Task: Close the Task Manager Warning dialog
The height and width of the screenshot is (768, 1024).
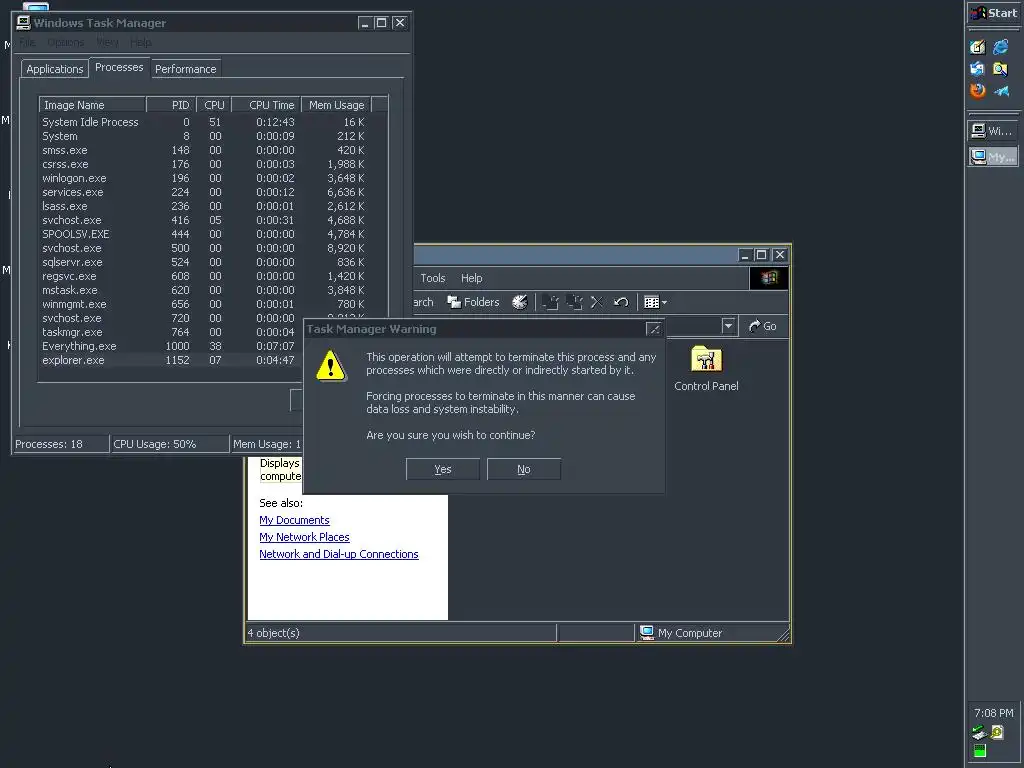Action: [x=654, y=329]
